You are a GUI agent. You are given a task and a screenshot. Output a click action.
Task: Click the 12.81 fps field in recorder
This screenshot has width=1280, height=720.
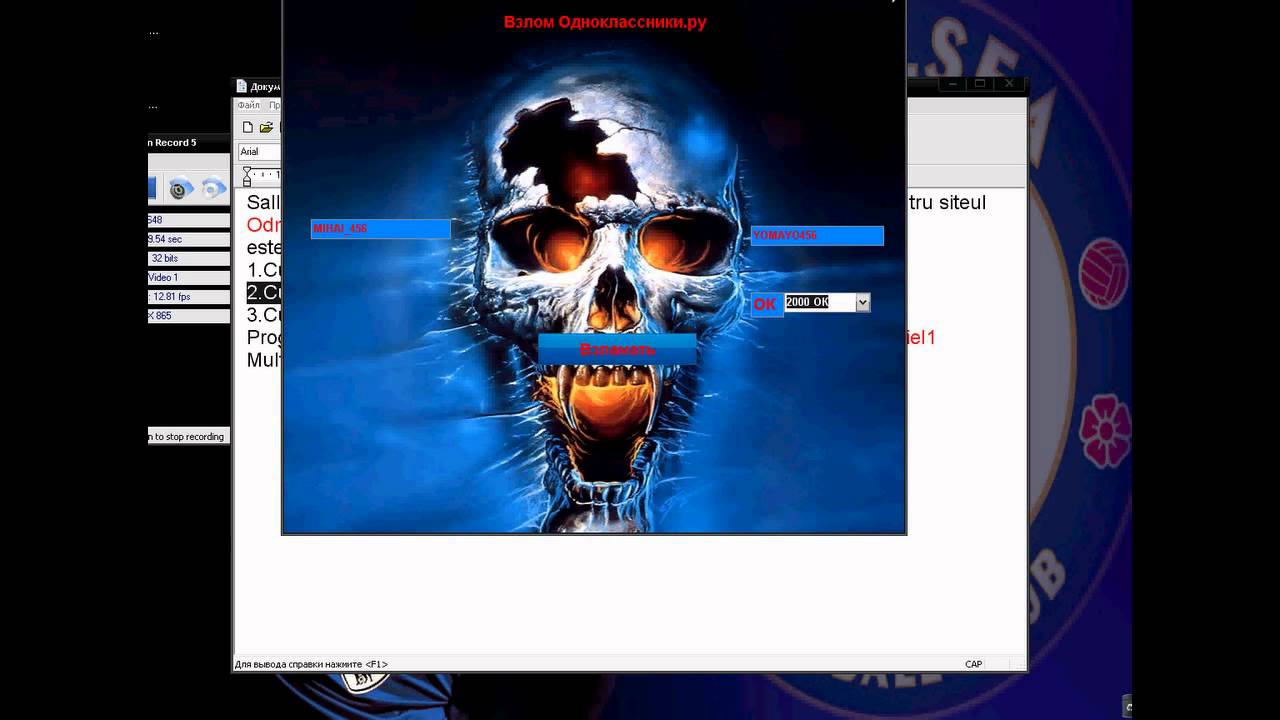[189, 296]
